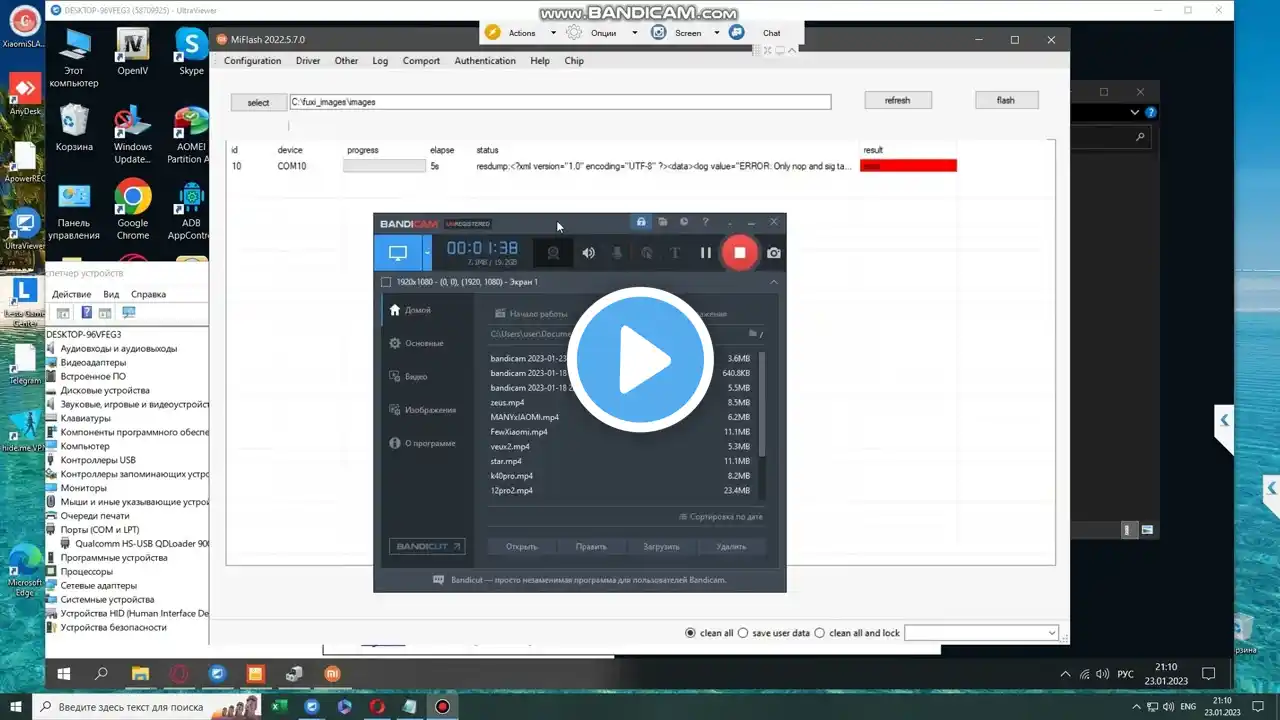Toggle Bandicam microphone icon
This screenshot has height=720, width=1280.
[617, 253]
